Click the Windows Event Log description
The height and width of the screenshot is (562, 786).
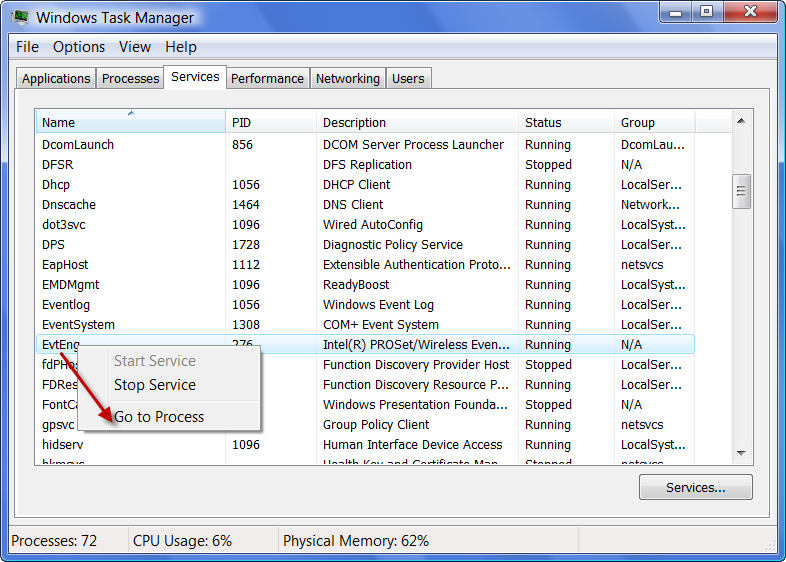point(378,305)
